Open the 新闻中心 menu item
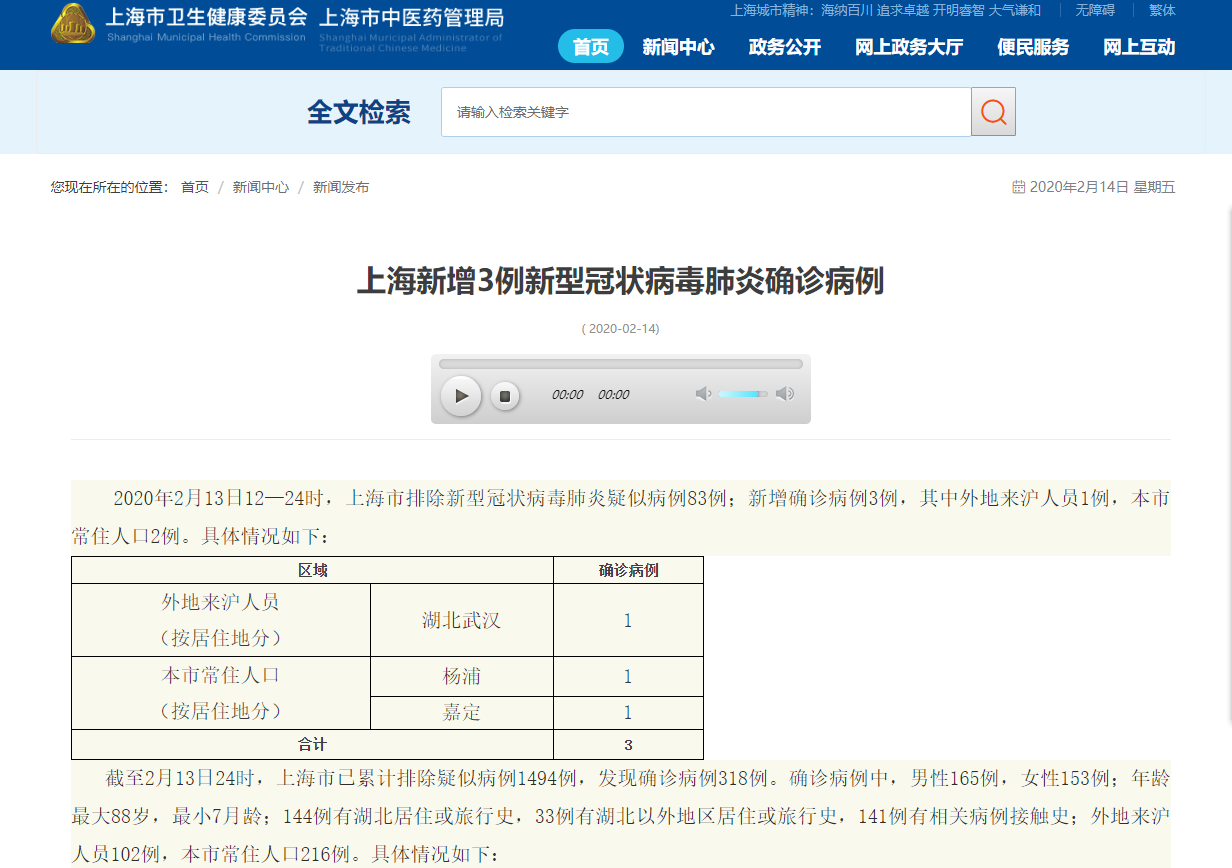The width and height of the screenshot is (1232, 868). click(x=678, y=47)
